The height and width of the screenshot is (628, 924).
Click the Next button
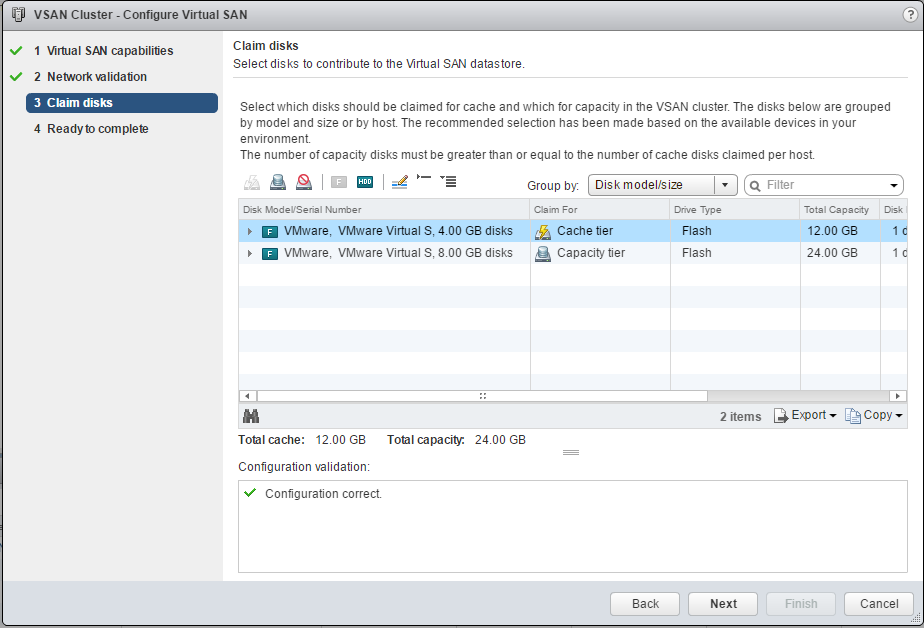point(723,604)
